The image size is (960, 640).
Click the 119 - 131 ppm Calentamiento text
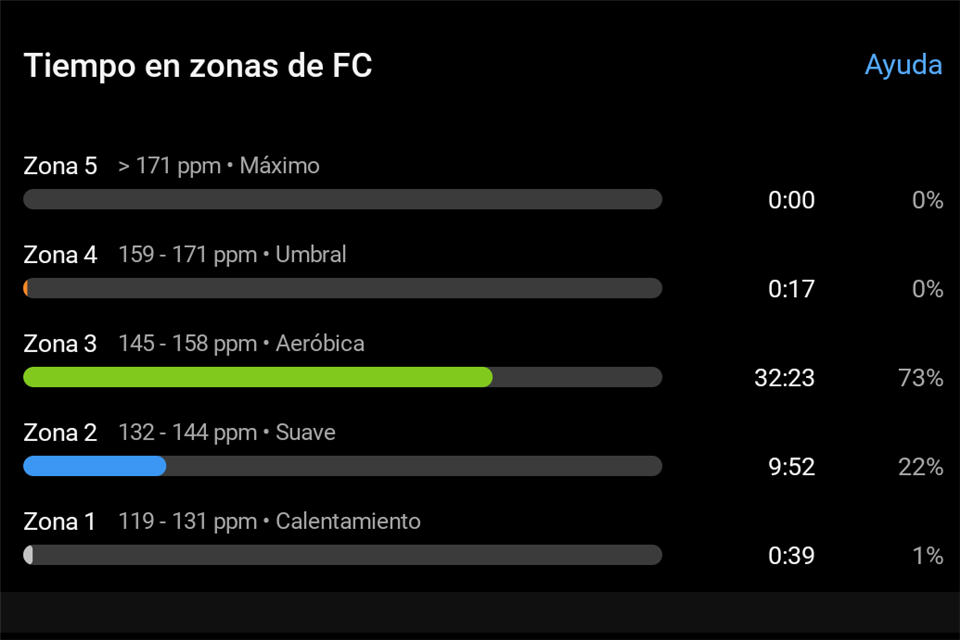(269, 521)
